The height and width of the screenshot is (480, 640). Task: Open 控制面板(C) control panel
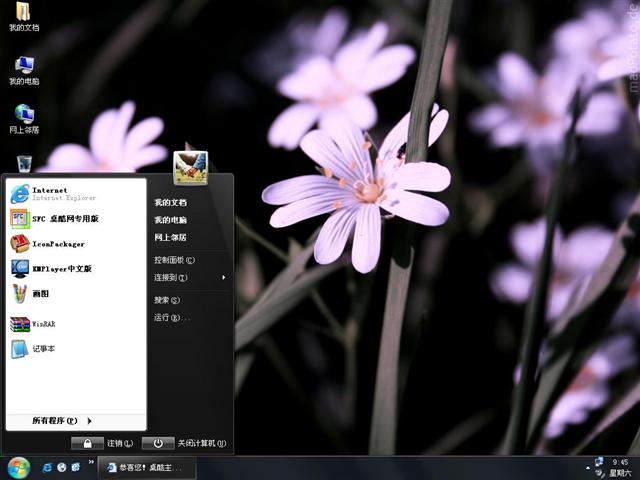click(174, 260)
